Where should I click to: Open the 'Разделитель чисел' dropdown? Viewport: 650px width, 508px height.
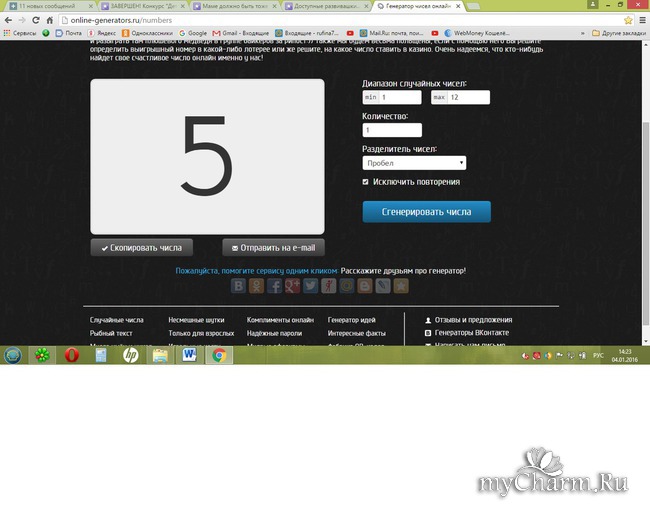click(414, 163)
